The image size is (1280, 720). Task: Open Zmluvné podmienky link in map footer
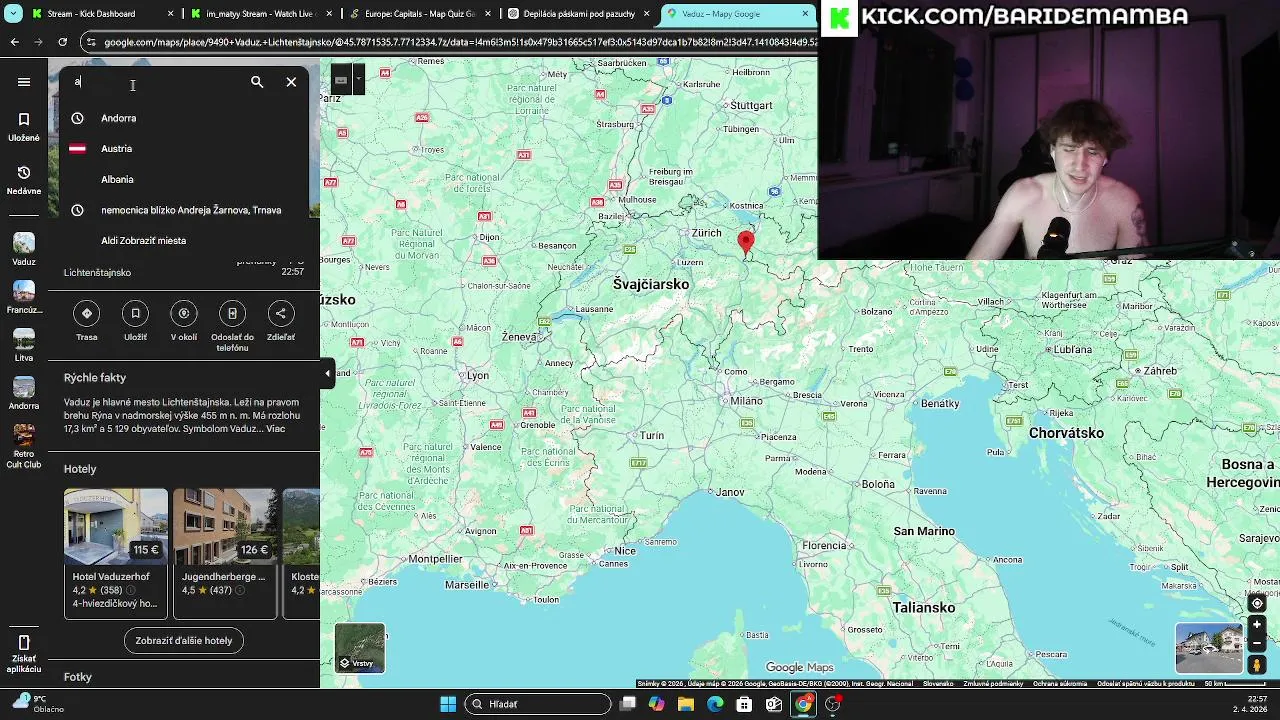coord(993,684)
